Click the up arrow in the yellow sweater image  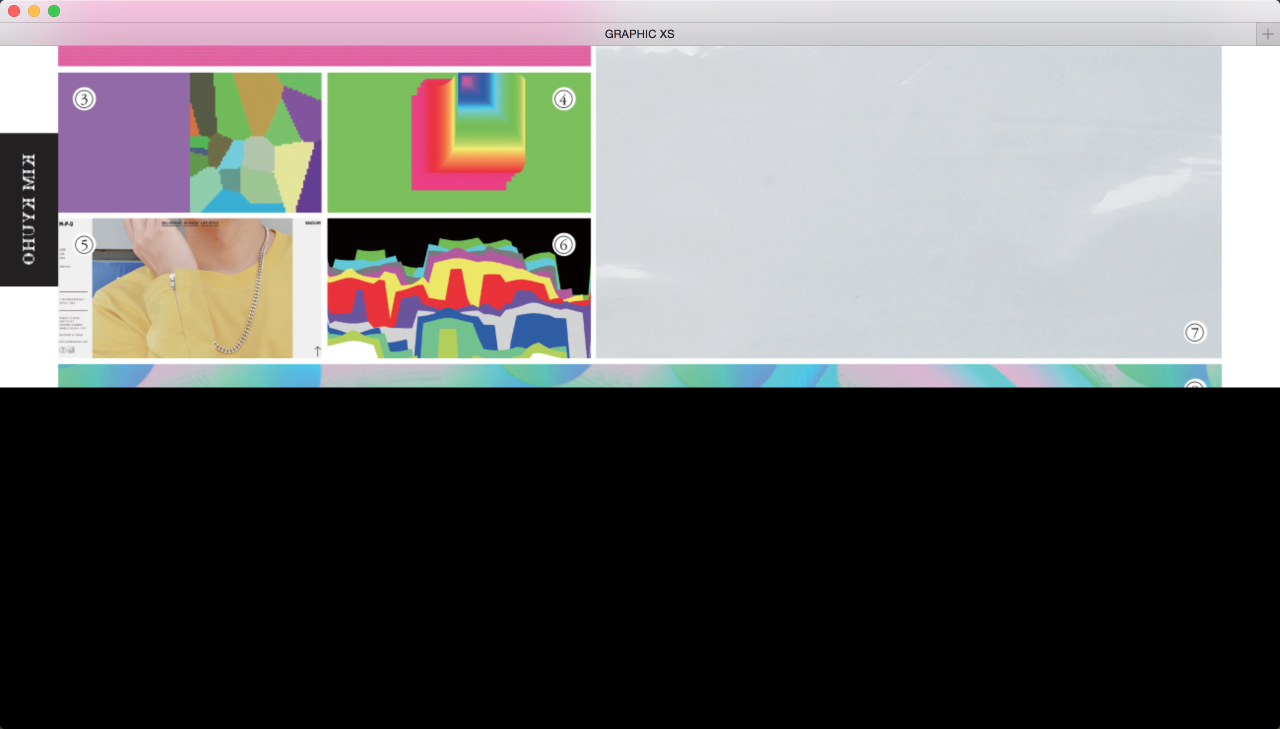318,351
